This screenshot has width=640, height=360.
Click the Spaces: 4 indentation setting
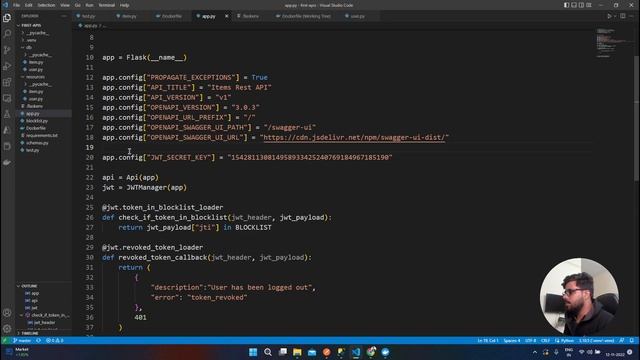(512, 340)
